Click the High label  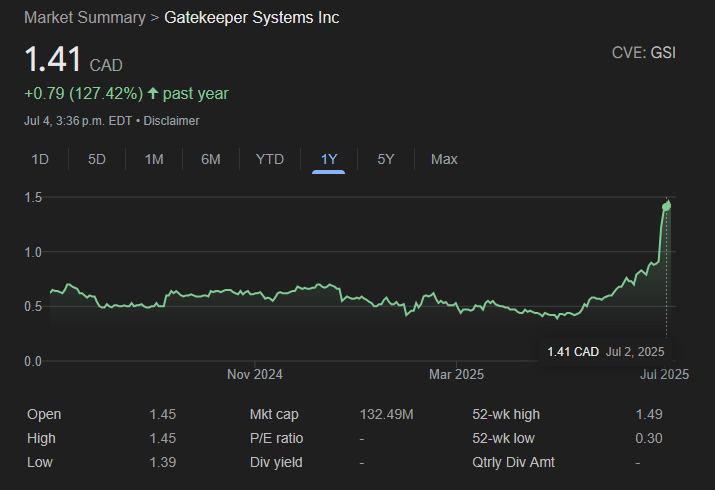[41, 438]
